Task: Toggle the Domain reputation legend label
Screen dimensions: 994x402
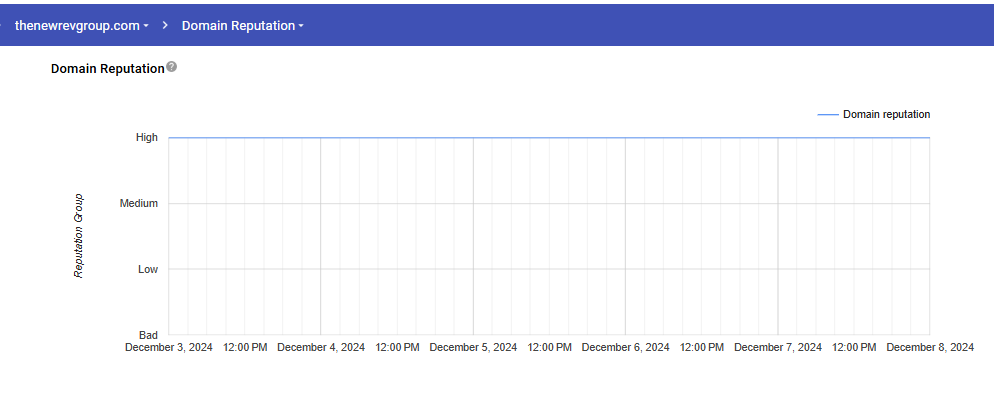Action: pos(886,115)
